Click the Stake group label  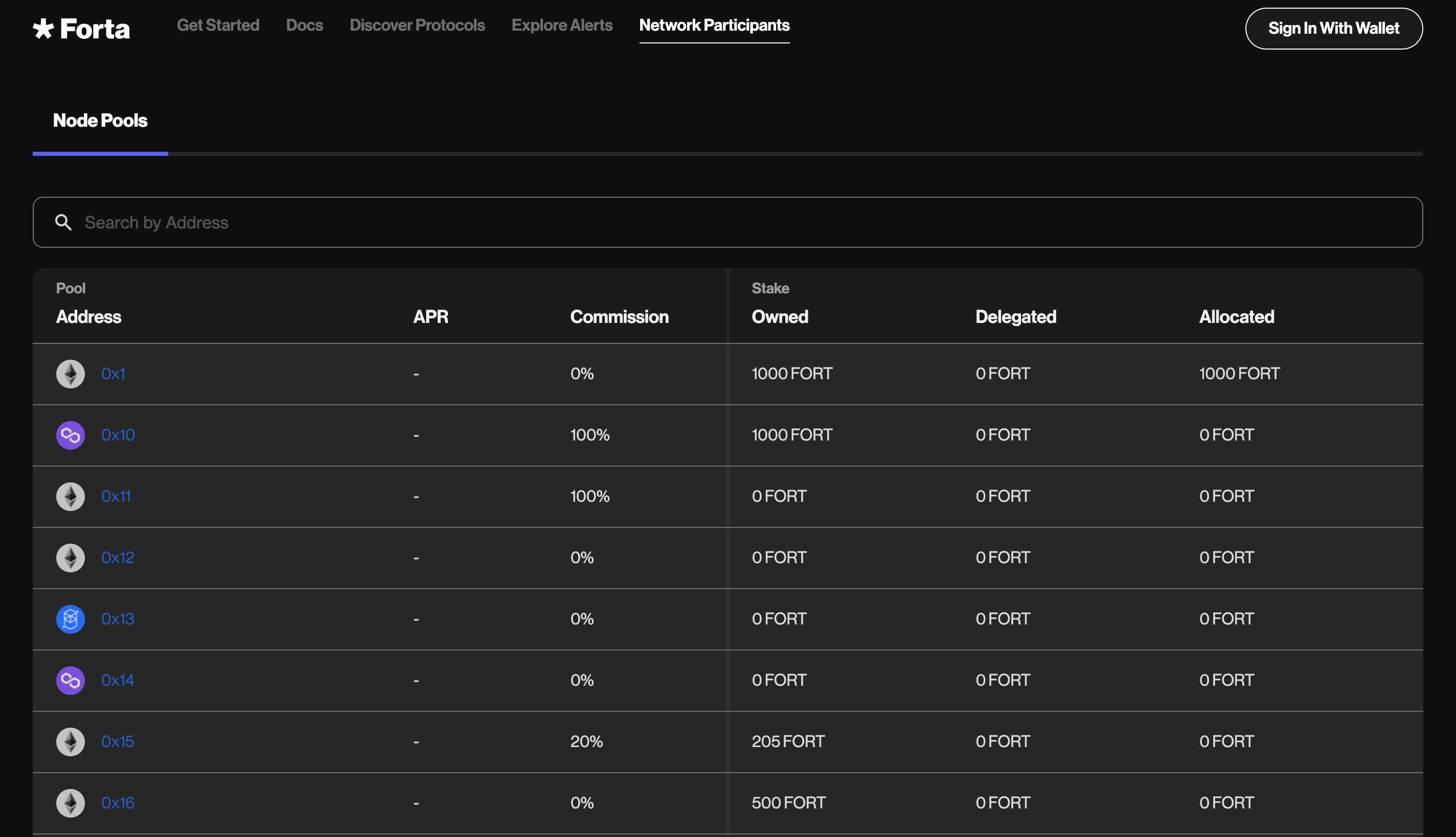pos(770,289)
